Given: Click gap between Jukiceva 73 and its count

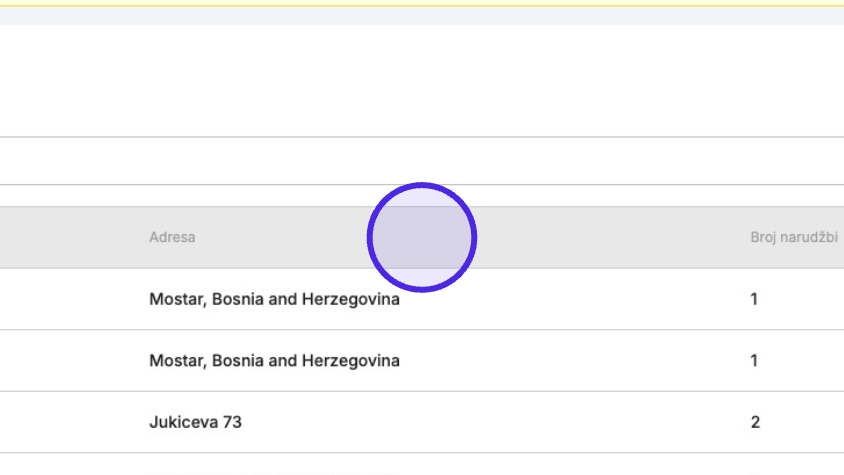Looking at the screenshot, I should click(x=495, y=422).
